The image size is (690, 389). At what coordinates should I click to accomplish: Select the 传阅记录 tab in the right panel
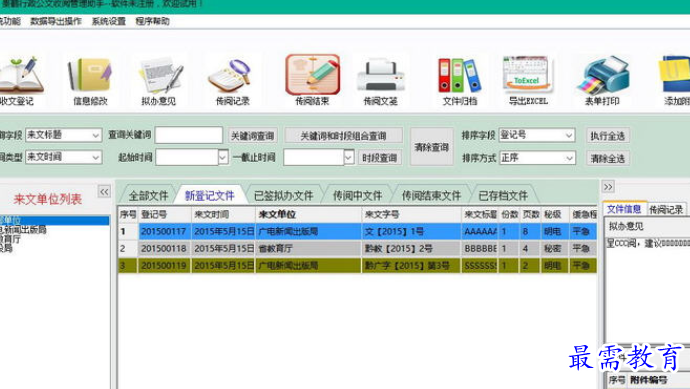click(666, 210)
